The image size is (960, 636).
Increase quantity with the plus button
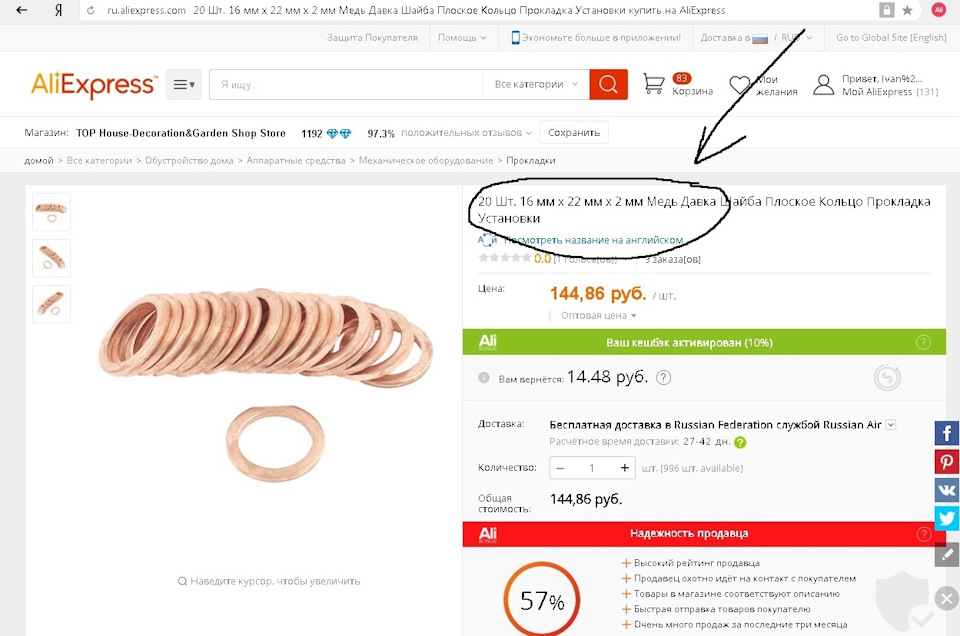(624, 468)
